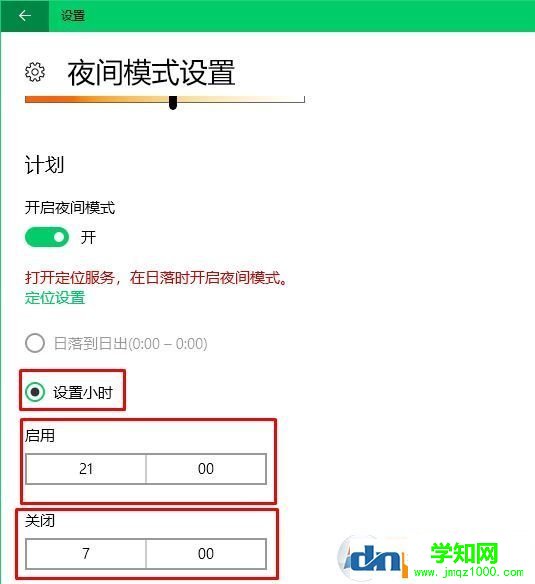Click the orange left end of slider track
The height and width of the screenshot is (584, 535).
[45, 99]
